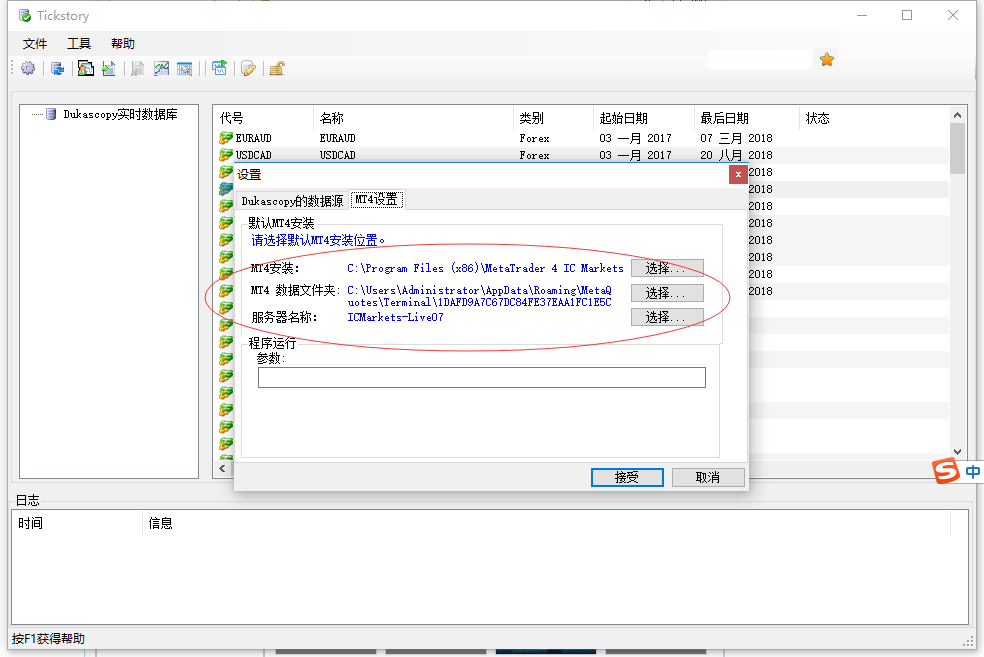Click the database icon beside Dukascopy实时数据库

[51, 114]
